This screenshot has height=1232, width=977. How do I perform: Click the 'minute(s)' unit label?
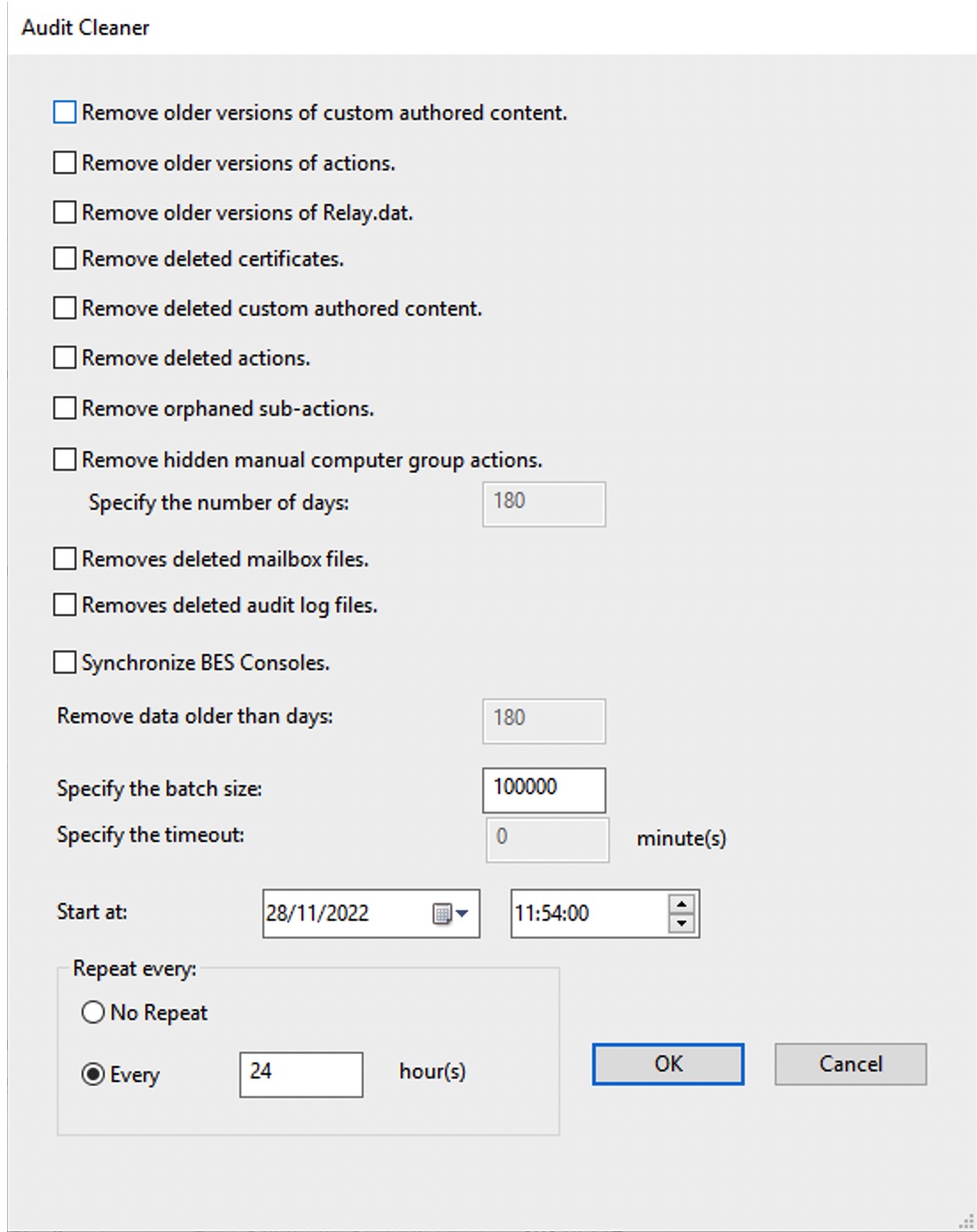682,838
